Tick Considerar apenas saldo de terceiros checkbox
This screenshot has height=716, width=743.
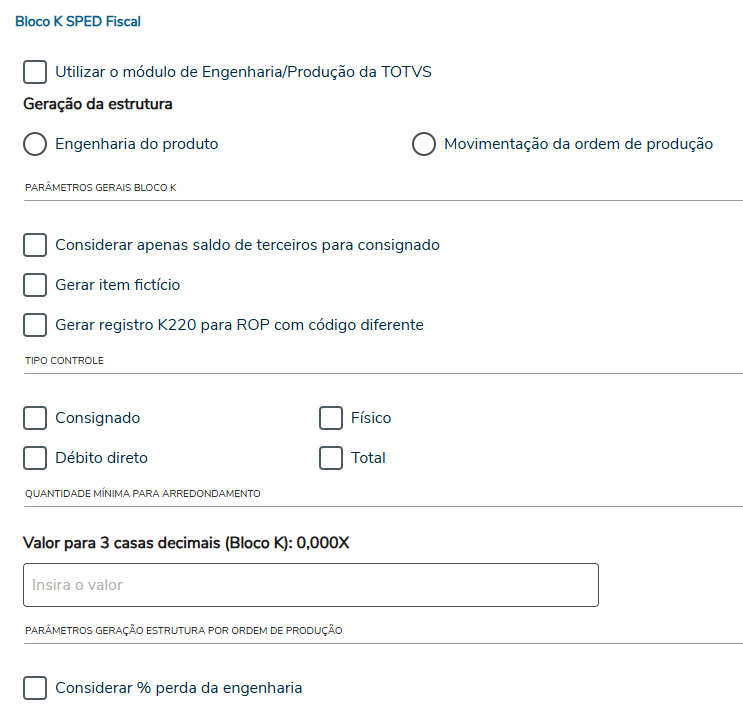click(x=35, y=245)
